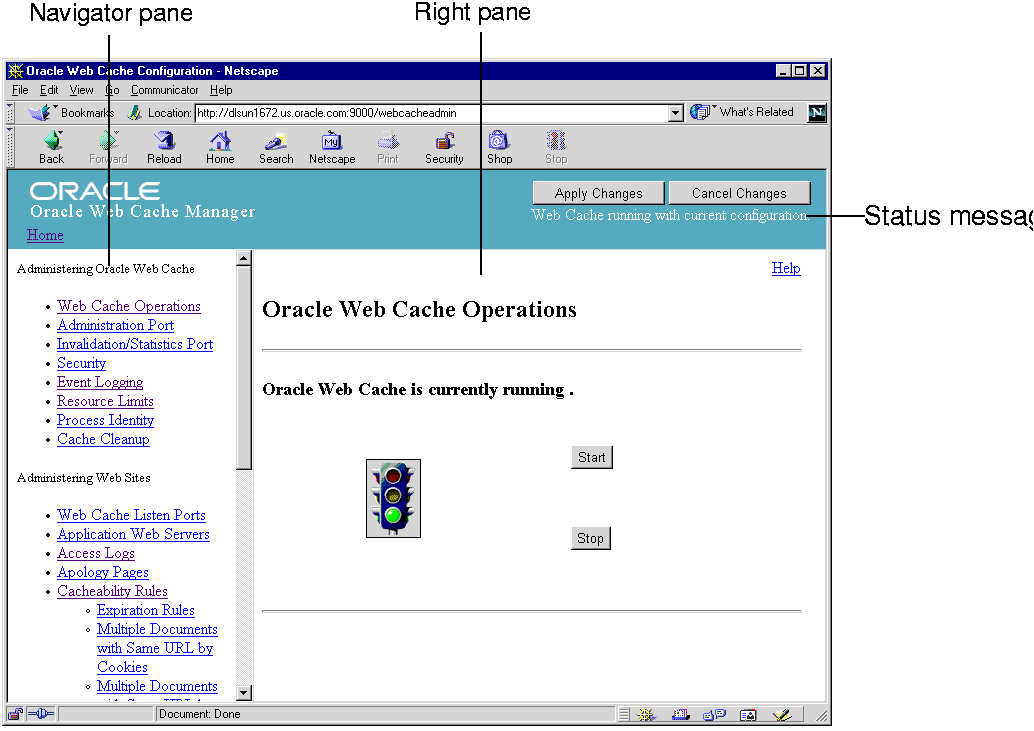Screen dimensions: 1034x731
Task: Open My Netscape toolbar icon
Action: pyautogui.click(x=332, y=140)
